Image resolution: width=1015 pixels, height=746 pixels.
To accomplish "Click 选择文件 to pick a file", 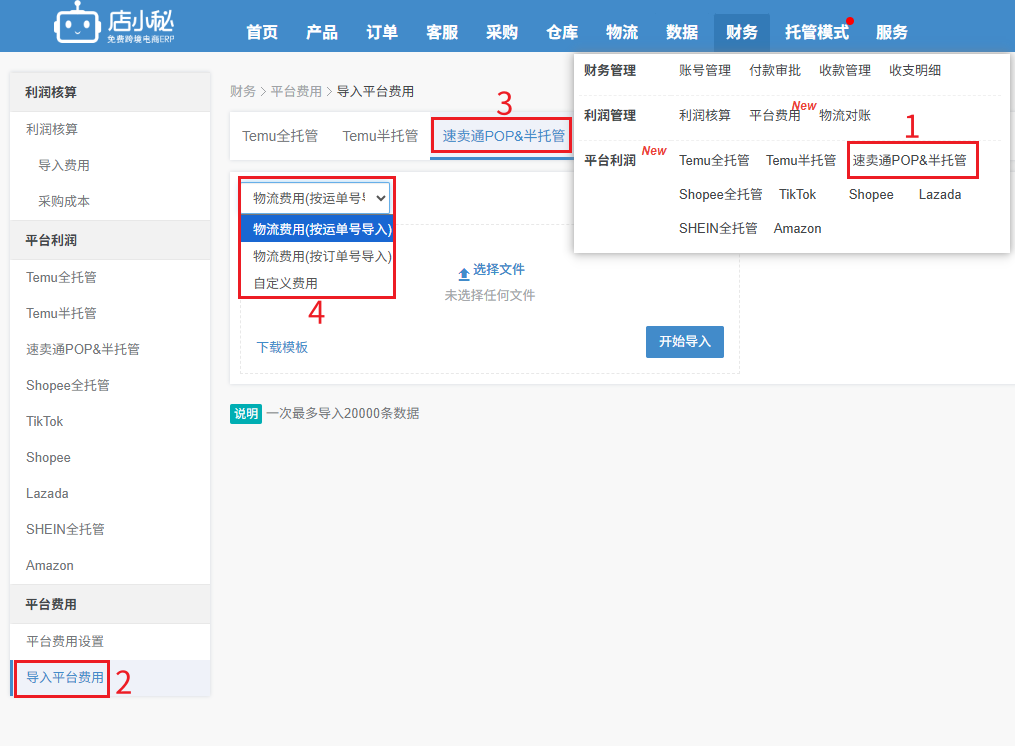I will click(x=498, y=269).
